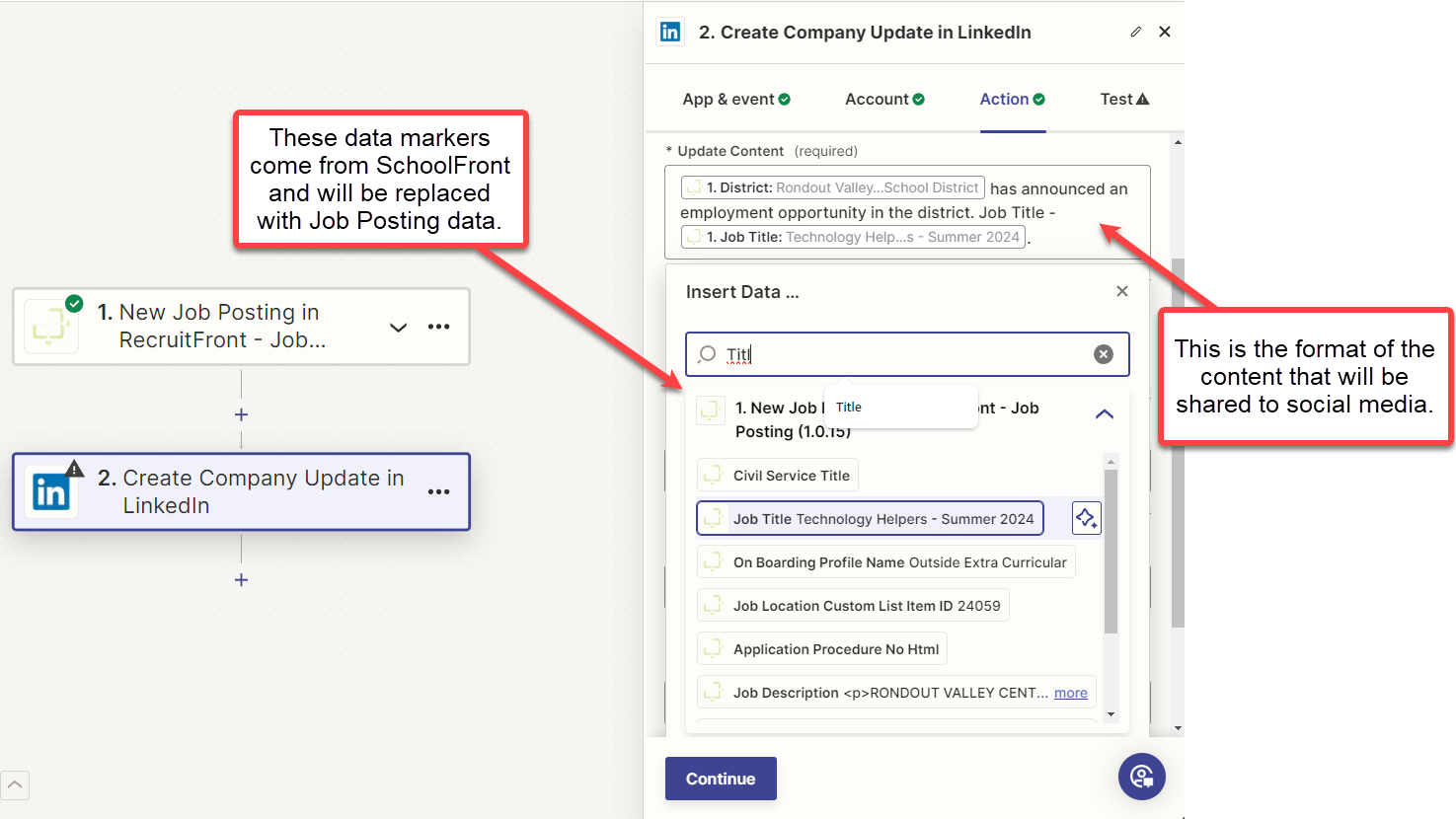
Task: Switch to the App & event tab
Action: [x=736, y=99]
